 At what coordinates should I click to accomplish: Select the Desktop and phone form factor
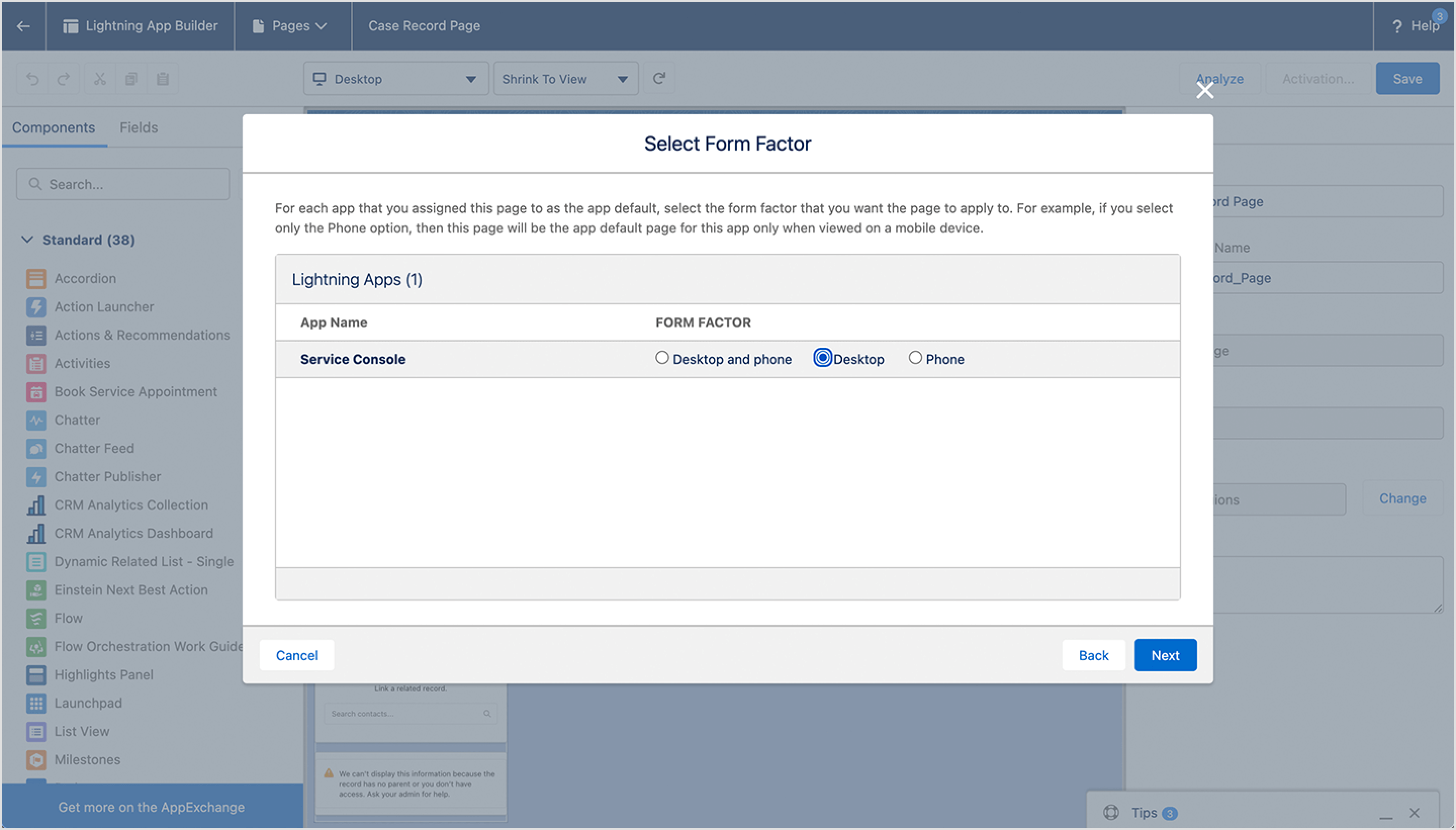tap(662, 358)
